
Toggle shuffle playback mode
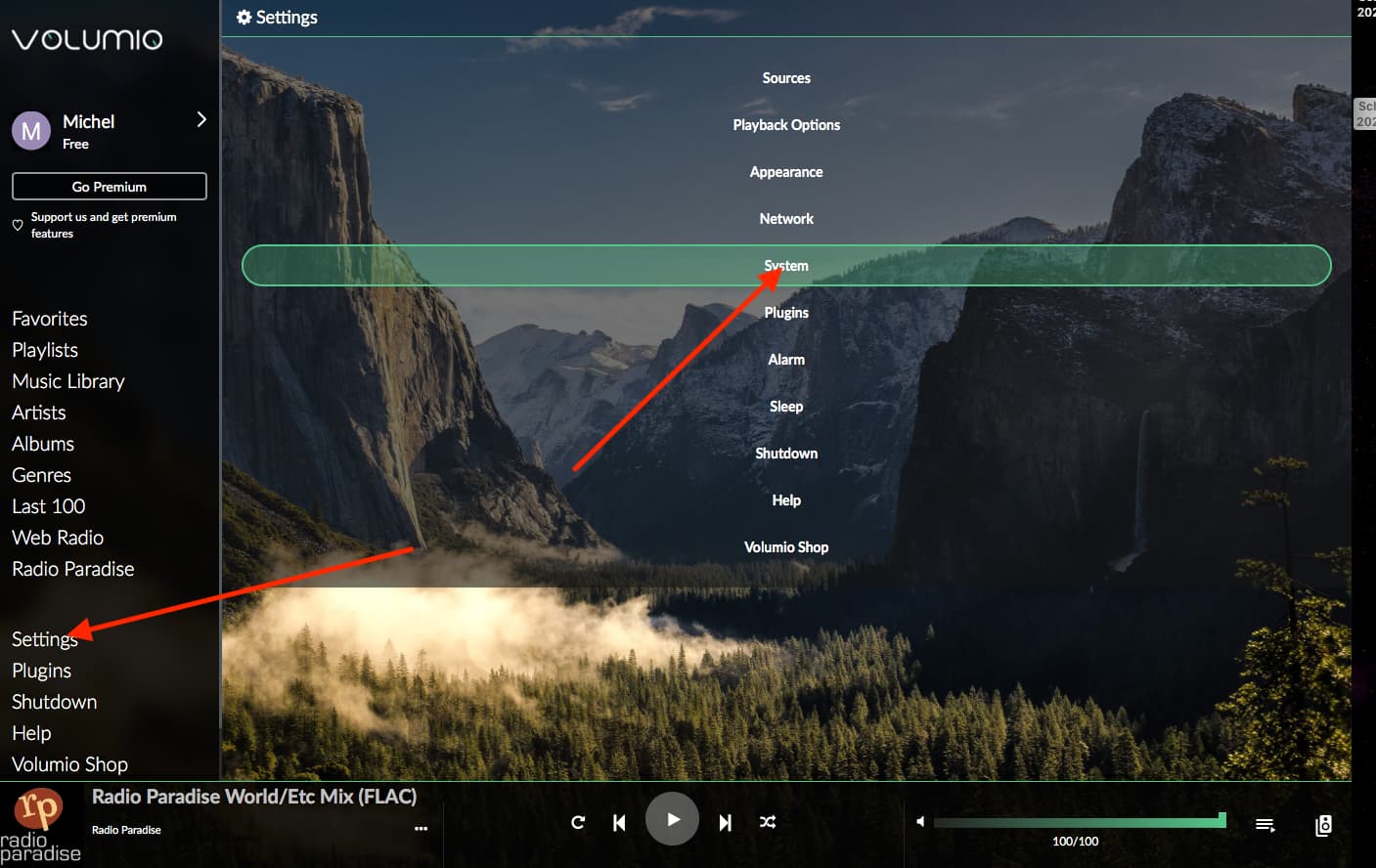pyautogui.click(x=768, y=822)
